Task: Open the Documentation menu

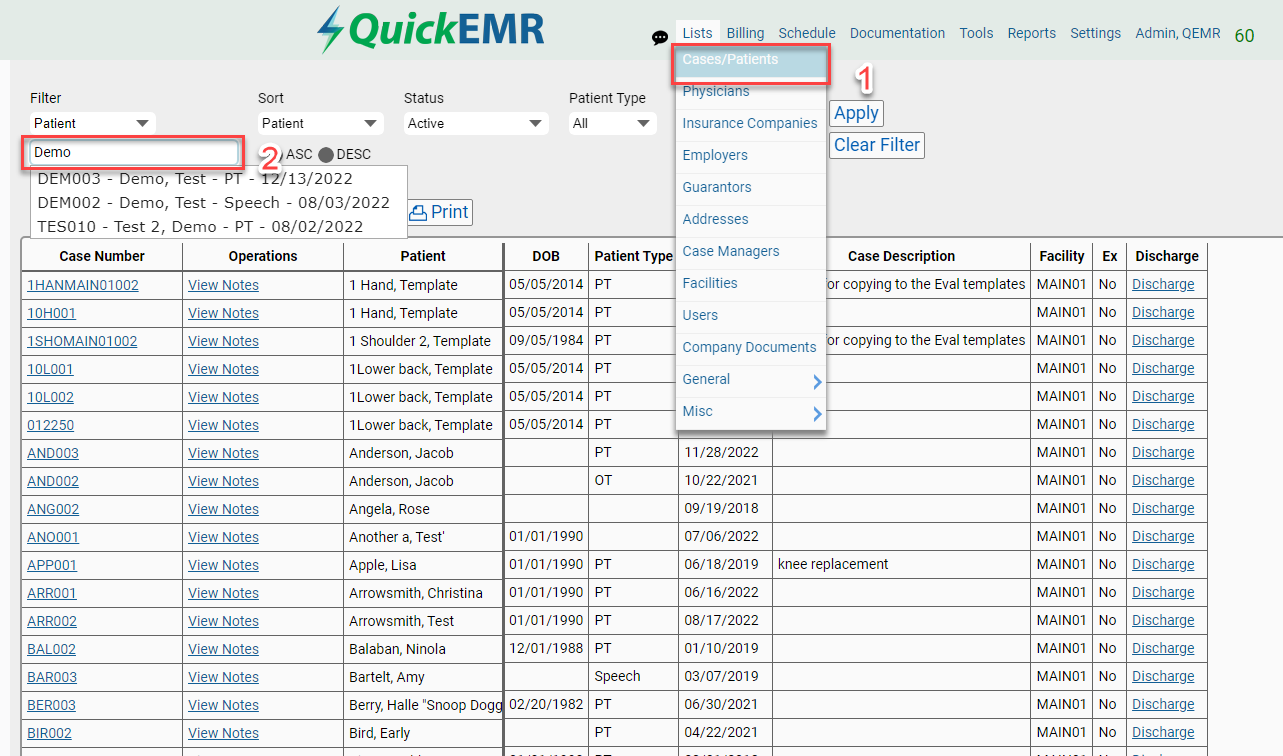Action: click(x=897, y=33)
